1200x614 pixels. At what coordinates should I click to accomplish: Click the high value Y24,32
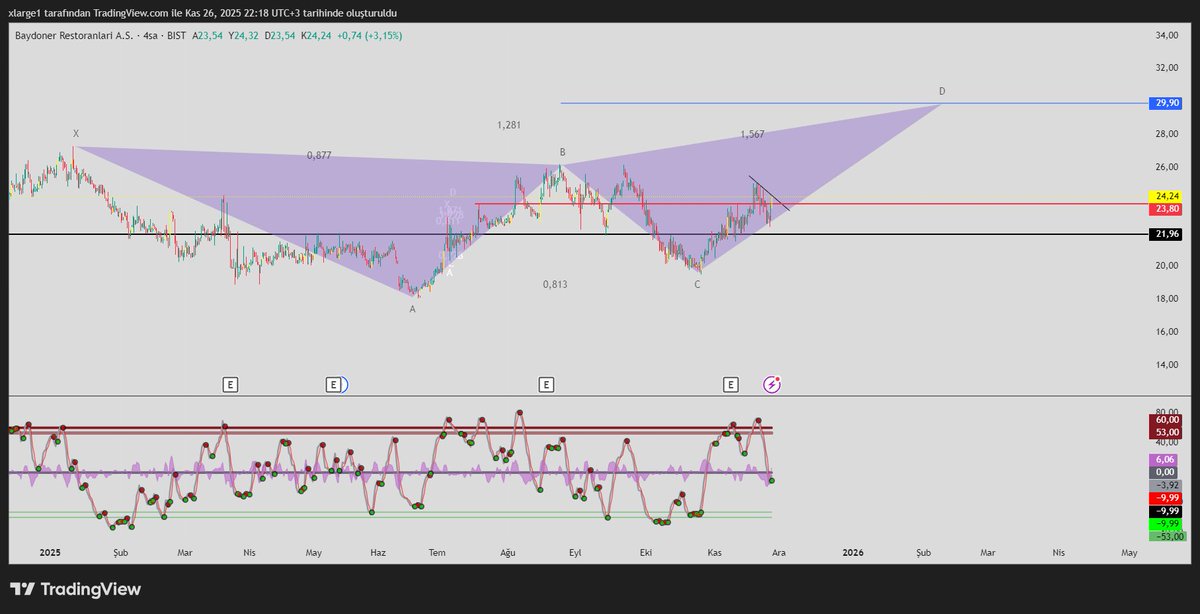tap(243, 36)
